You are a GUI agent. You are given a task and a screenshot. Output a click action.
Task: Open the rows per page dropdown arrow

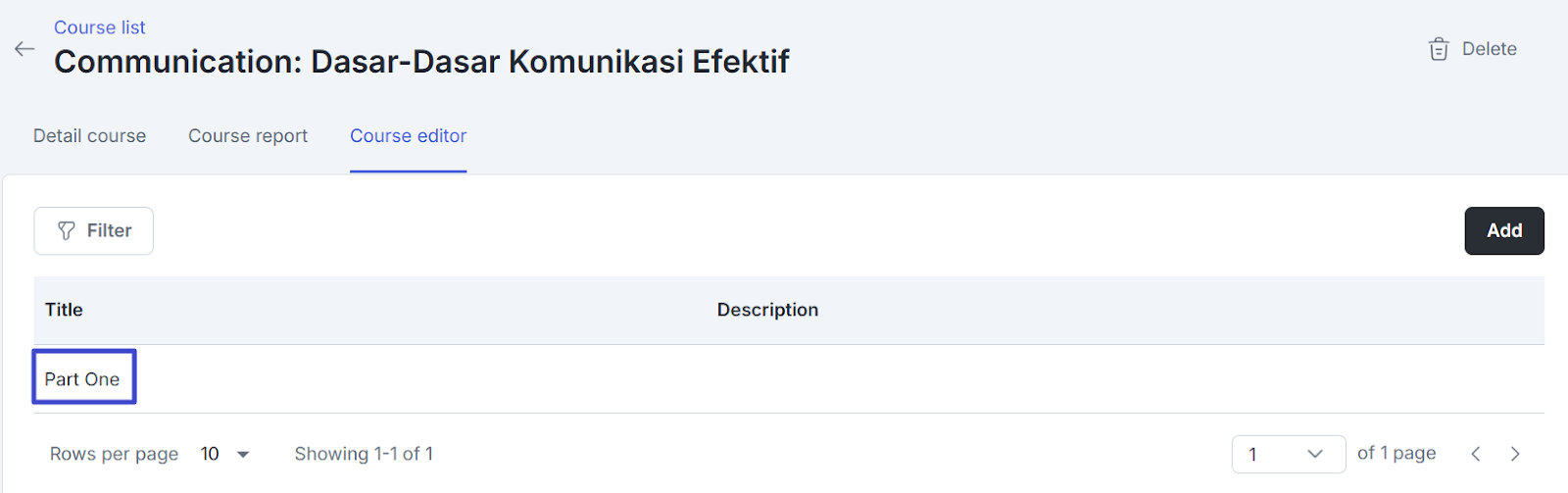click(x=243, y=455)
